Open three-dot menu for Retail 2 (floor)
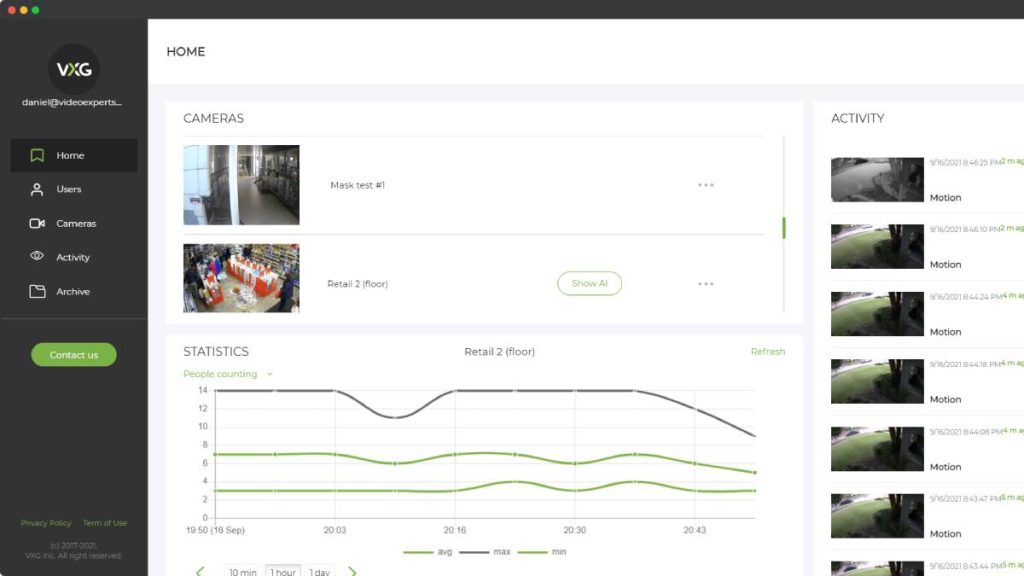This screenshot has height=576, width=1024. tap(706, 284)
